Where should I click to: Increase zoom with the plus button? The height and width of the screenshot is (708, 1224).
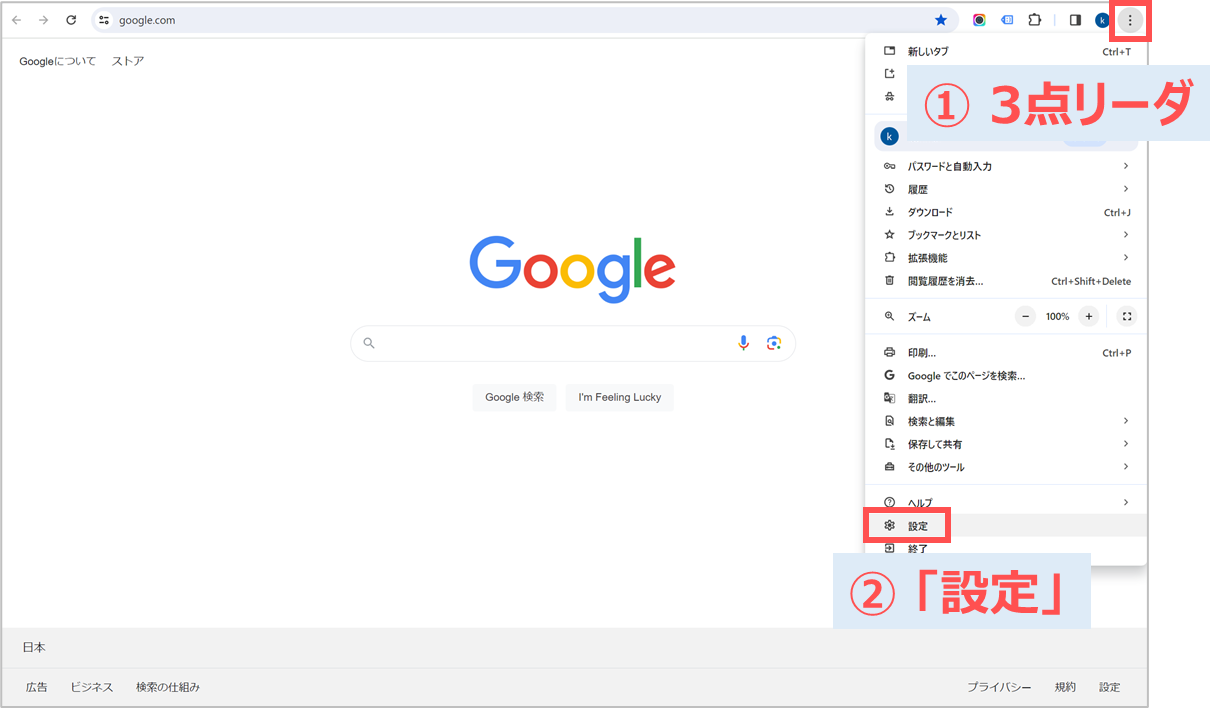[x=1089, y=316]
